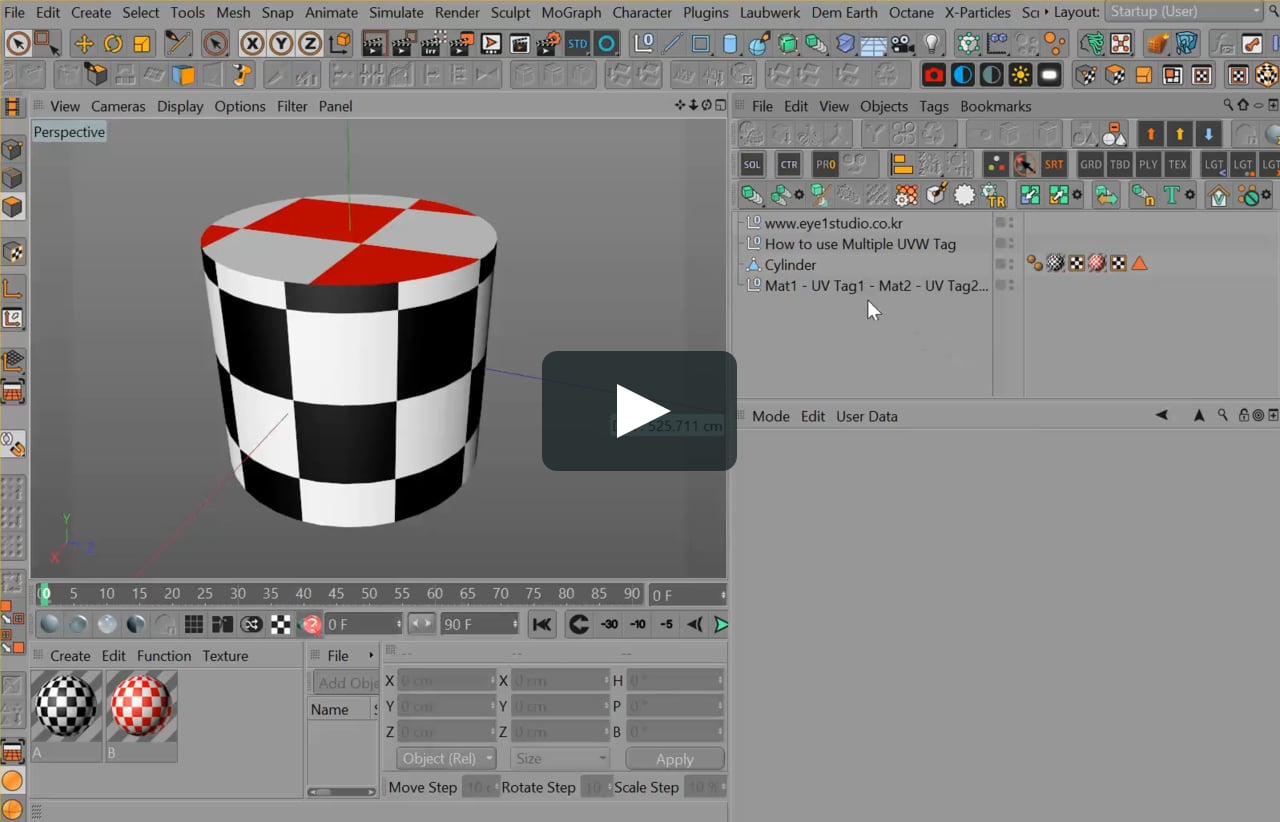The image size is (1280, 822).
Task: Click the Apply button
Action: 675,759
